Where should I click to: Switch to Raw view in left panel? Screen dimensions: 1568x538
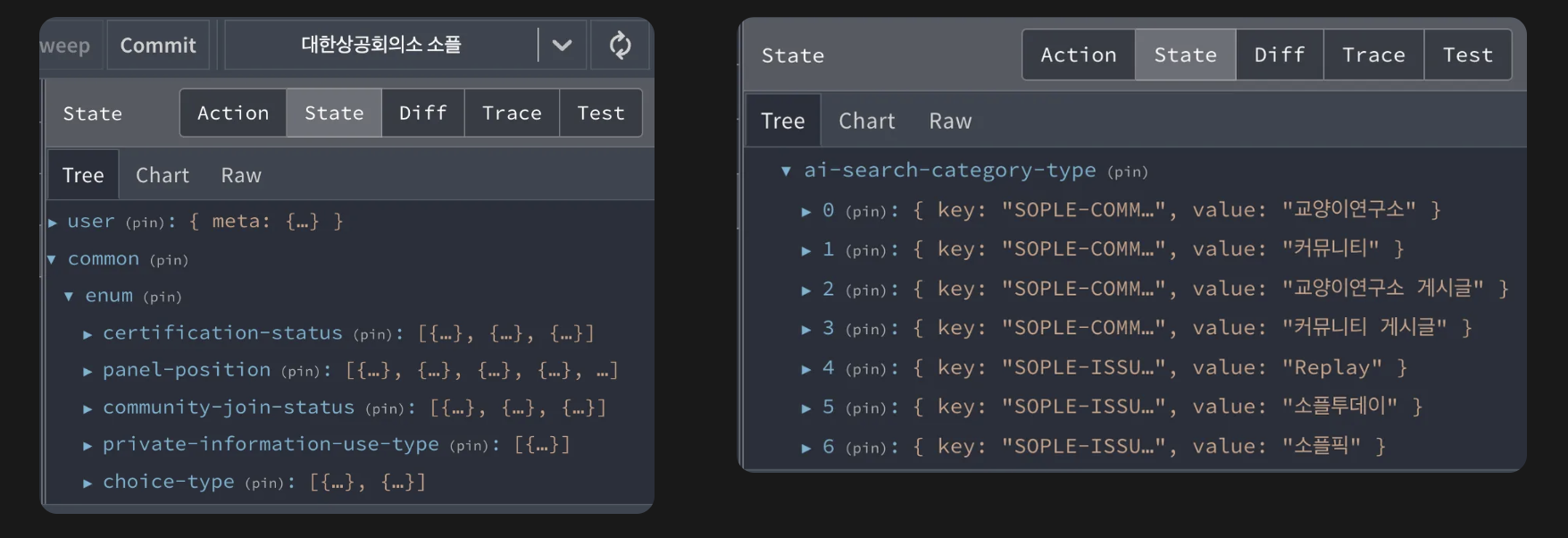coord(241,175)
